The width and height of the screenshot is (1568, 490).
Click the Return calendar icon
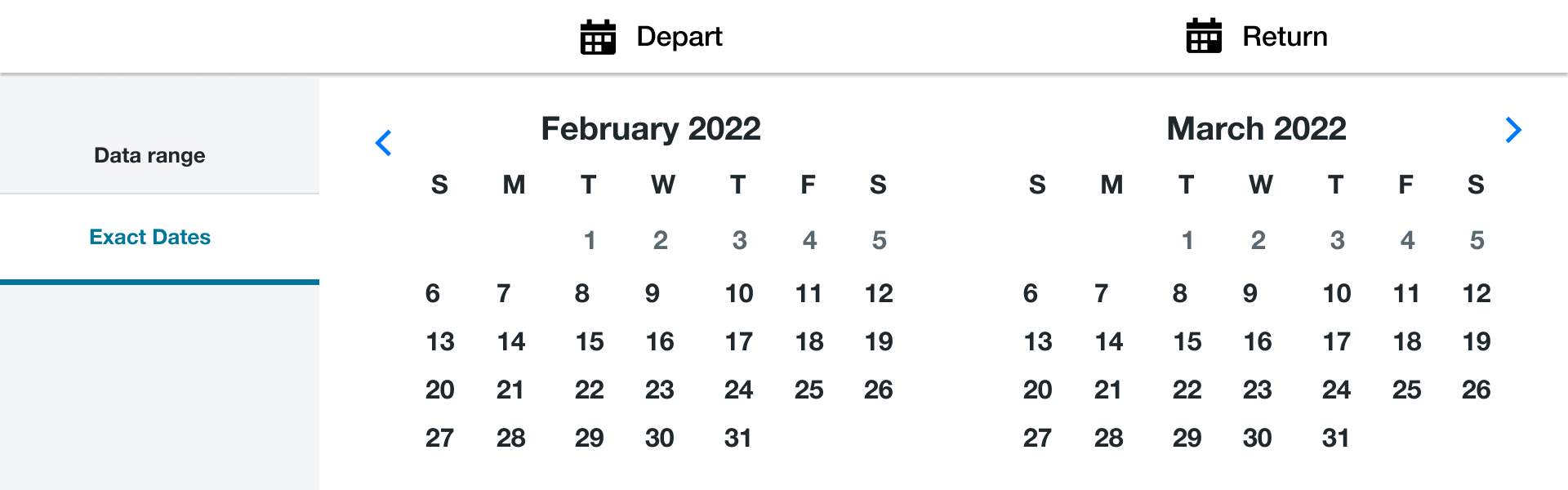pyautogui.click(x=1204, y=36)
